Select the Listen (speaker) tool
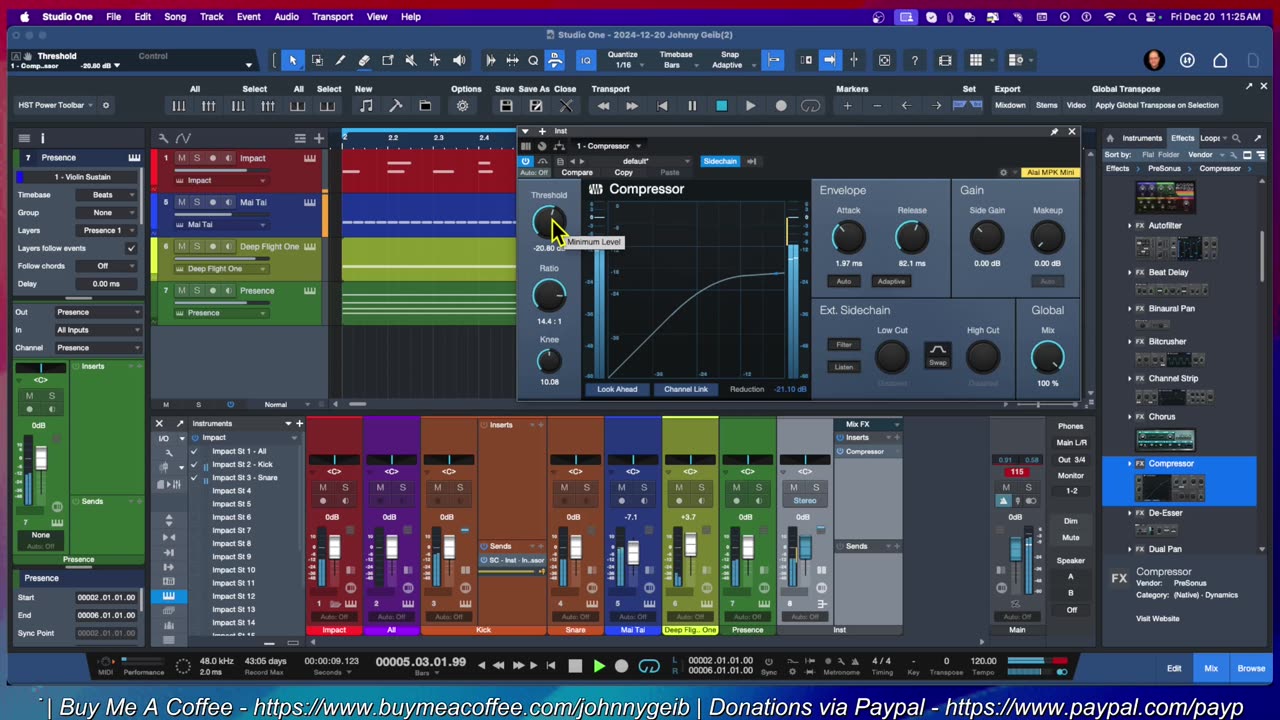Image resolution: width=1280 pixels, height=720 pixels. [459, 61]
